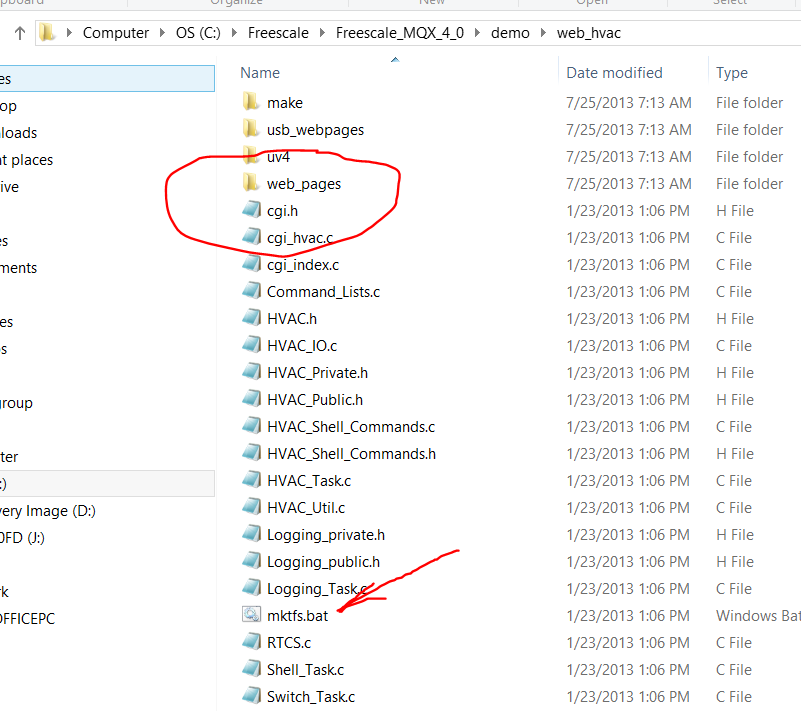Select the Logging_private.h file icon
This screenshot has width=801, height=712.
(251, 535)
